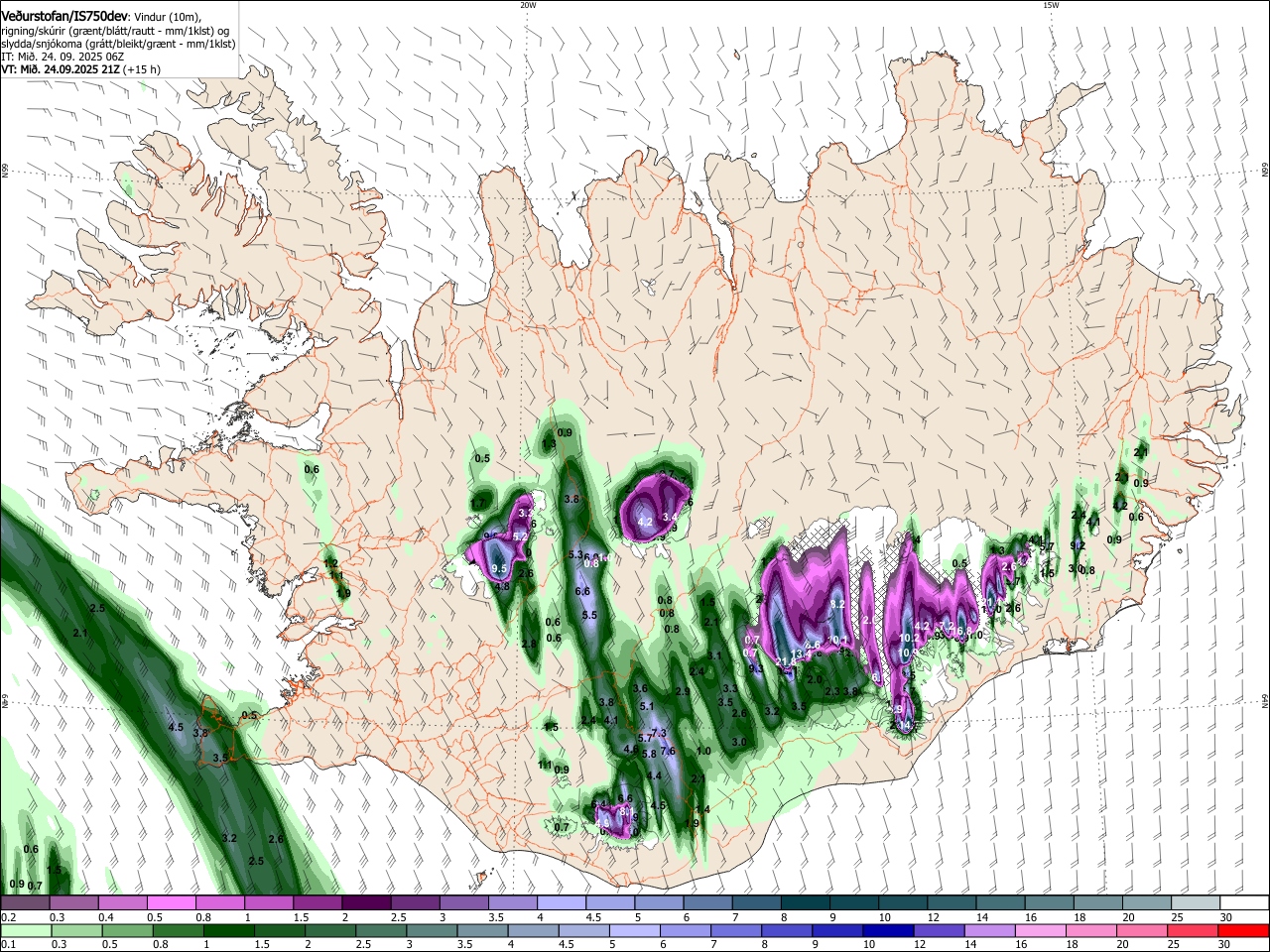Viewport: 1270px width, 952px height.
Task: Click the IT: Mið. 24. 09. 2025 06Z line
Action: click(x=63, y=57)
